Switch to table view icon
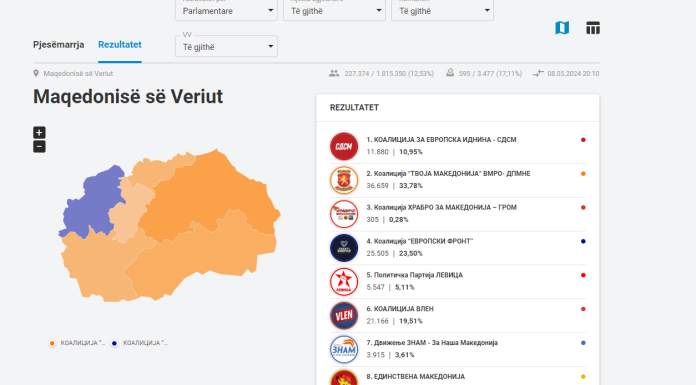Screen dimensions: 696x385 [593, 28]
